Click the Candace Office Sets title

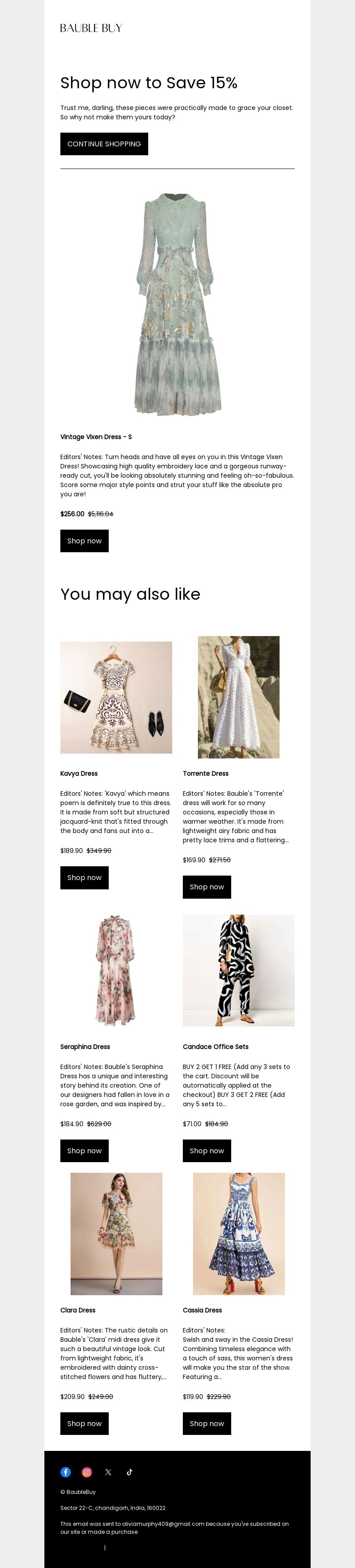point(216,1046)
